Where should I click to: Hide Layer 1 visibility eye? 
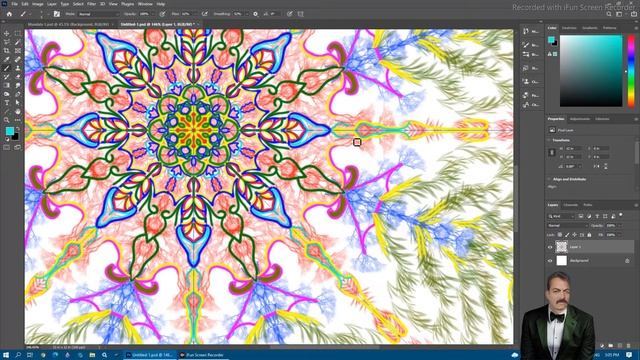point(550,247)
